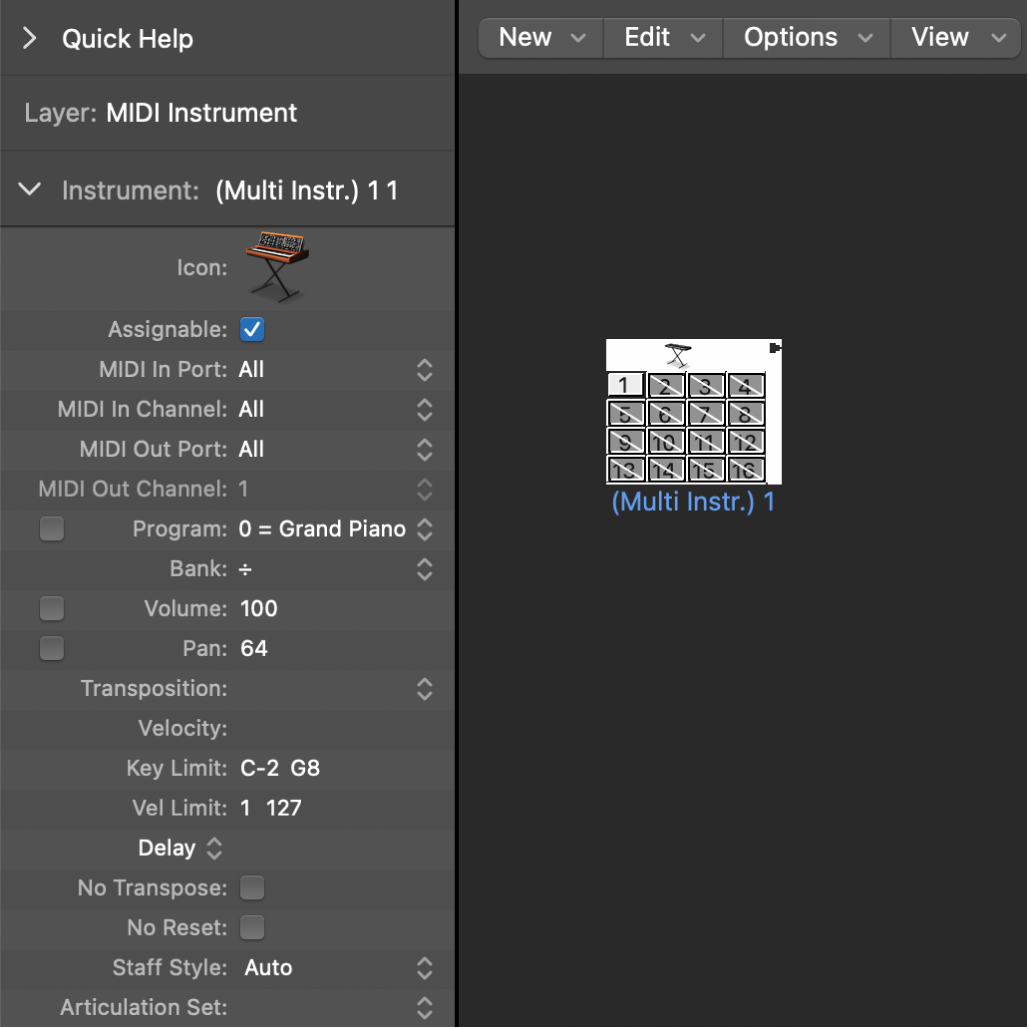
Task: Click the New button
Action: coord(540,37)
